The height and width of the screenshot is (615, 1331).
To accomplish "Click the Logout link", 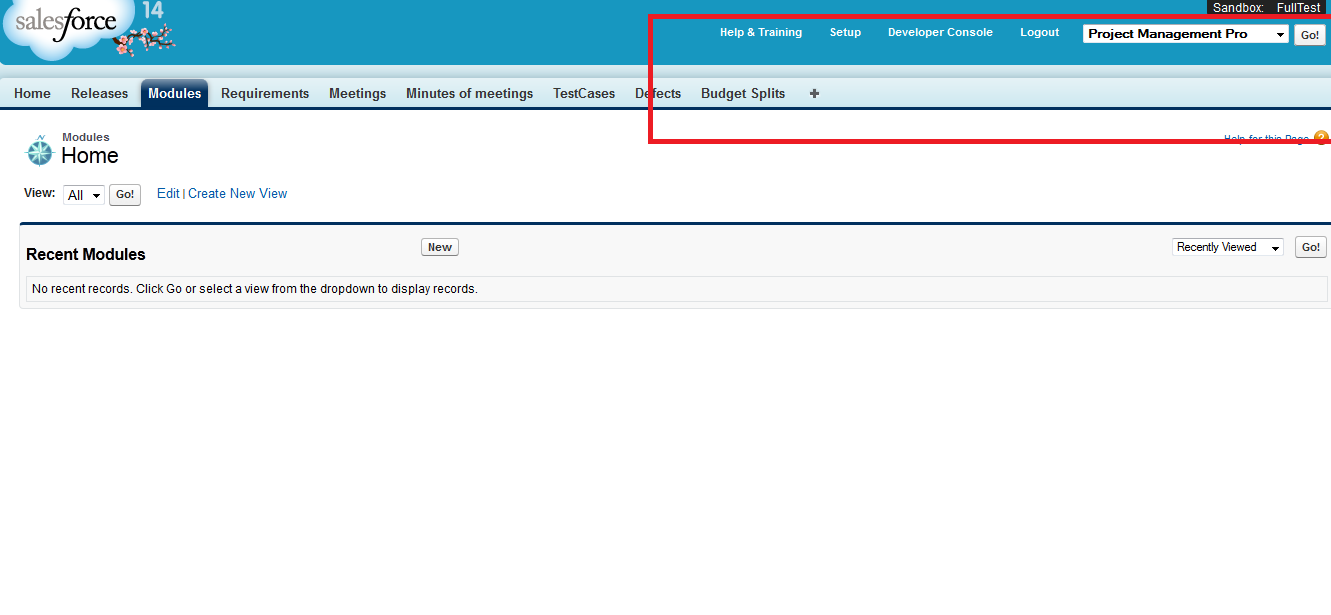I will [x=1039, y=33].
